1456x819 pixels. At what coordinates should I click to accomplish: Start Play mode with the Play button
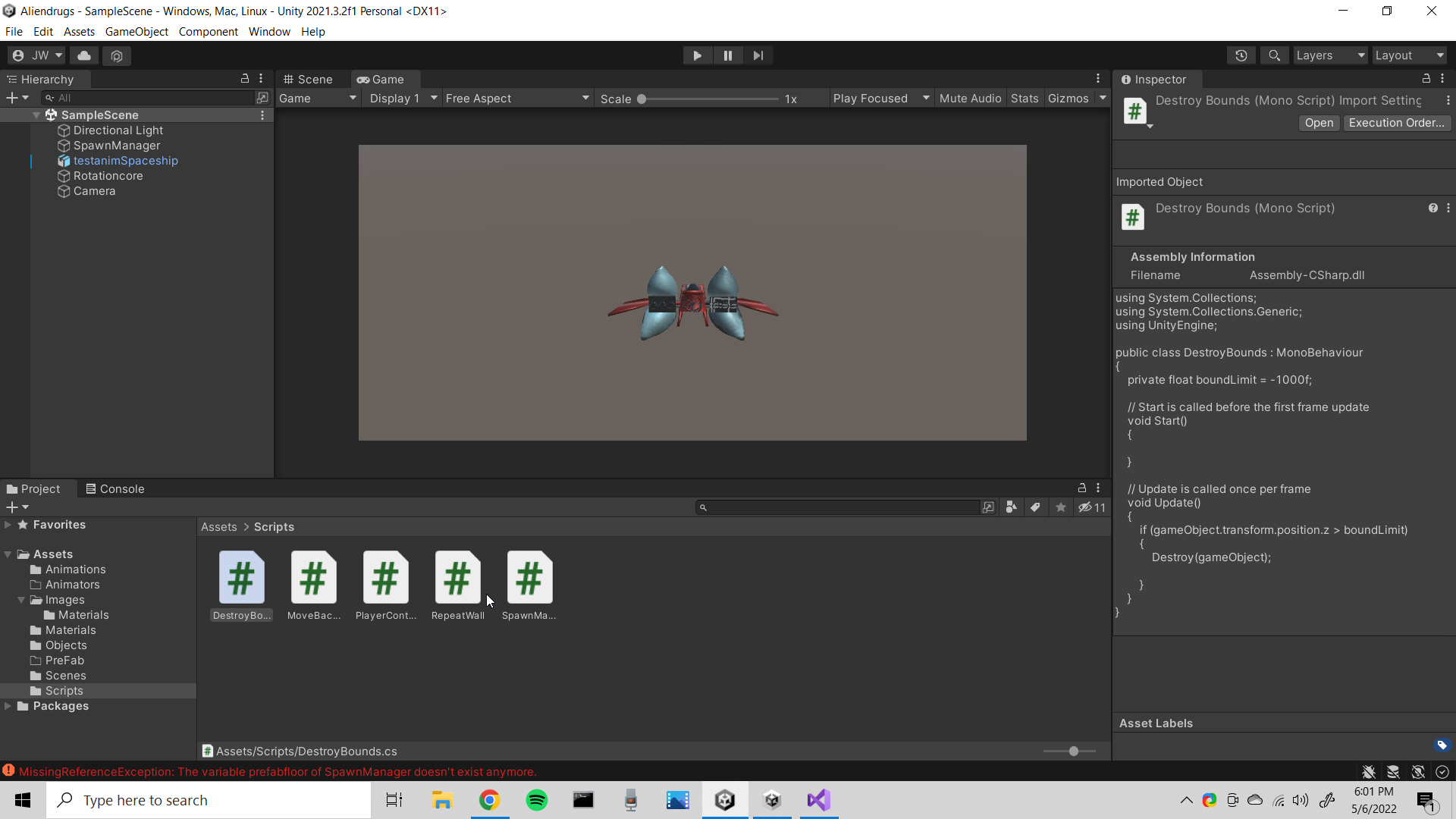coord(697,55)
